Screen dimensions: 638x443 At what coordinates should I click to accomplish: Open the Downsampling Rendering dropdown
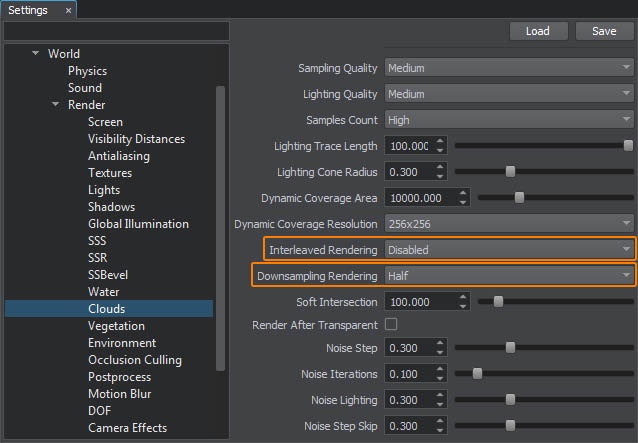pyautogui.click(x=509, y=275)
